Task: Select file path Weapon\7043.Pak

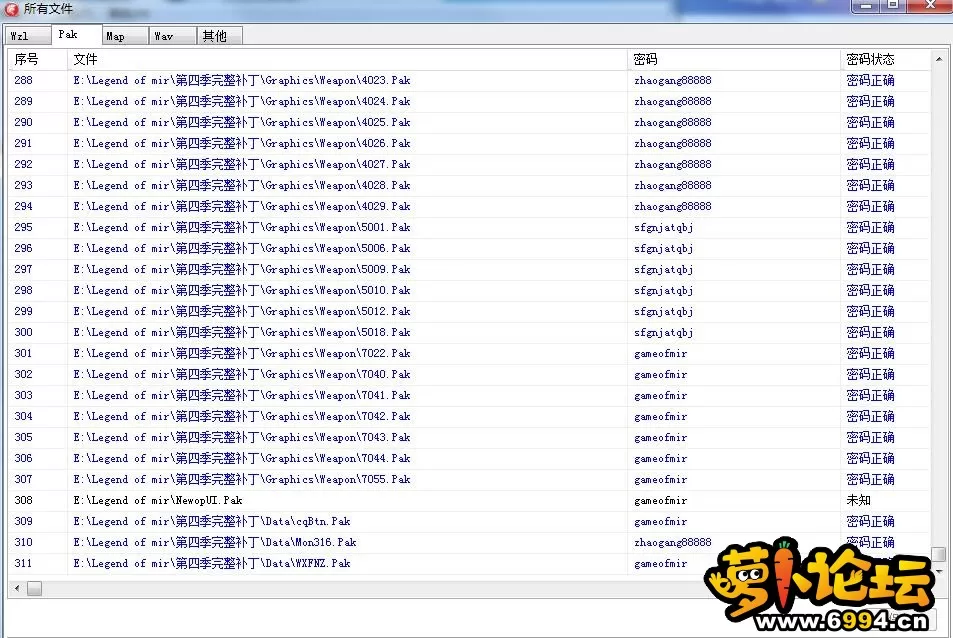Action: [x=242, y=437]
